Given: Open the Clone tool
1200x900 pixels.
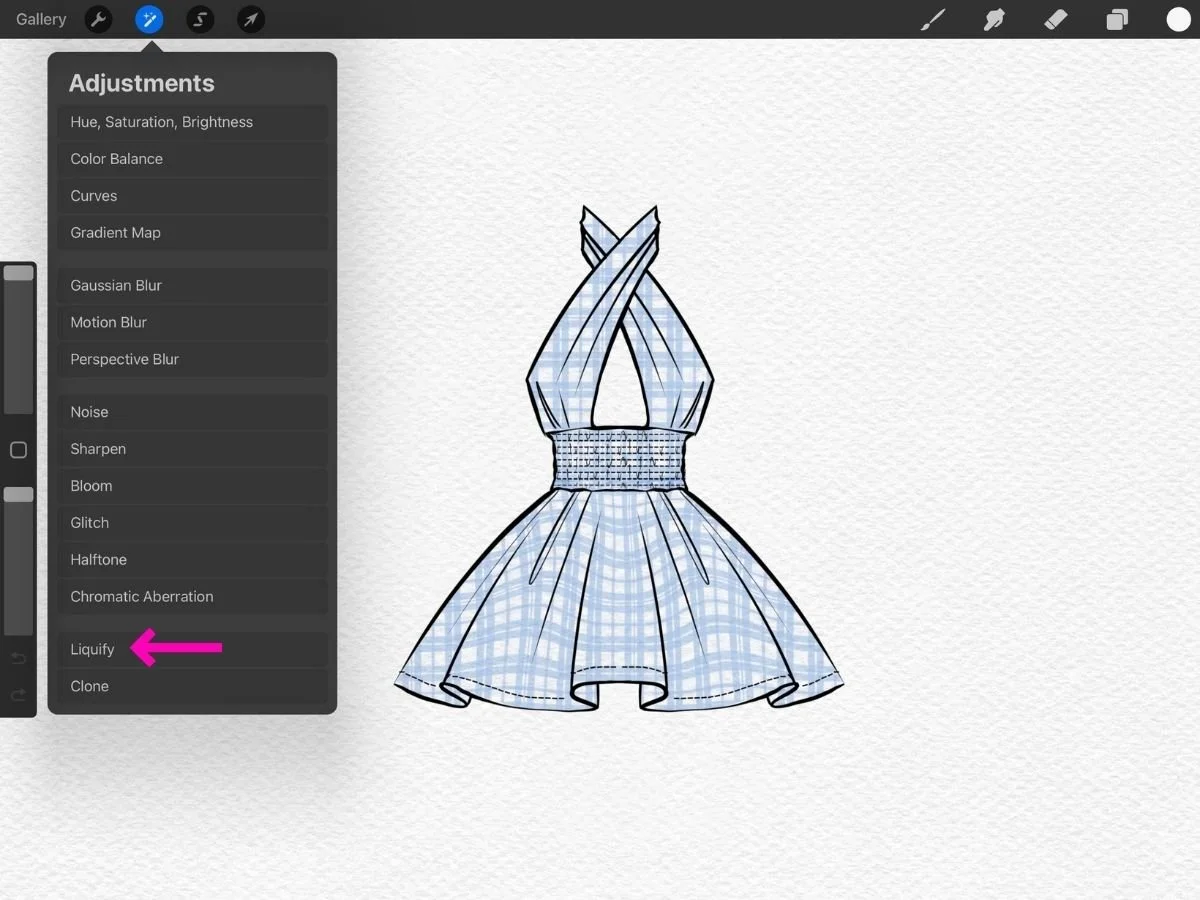Looking at the screenshot, I should click(x=192, y=686).
